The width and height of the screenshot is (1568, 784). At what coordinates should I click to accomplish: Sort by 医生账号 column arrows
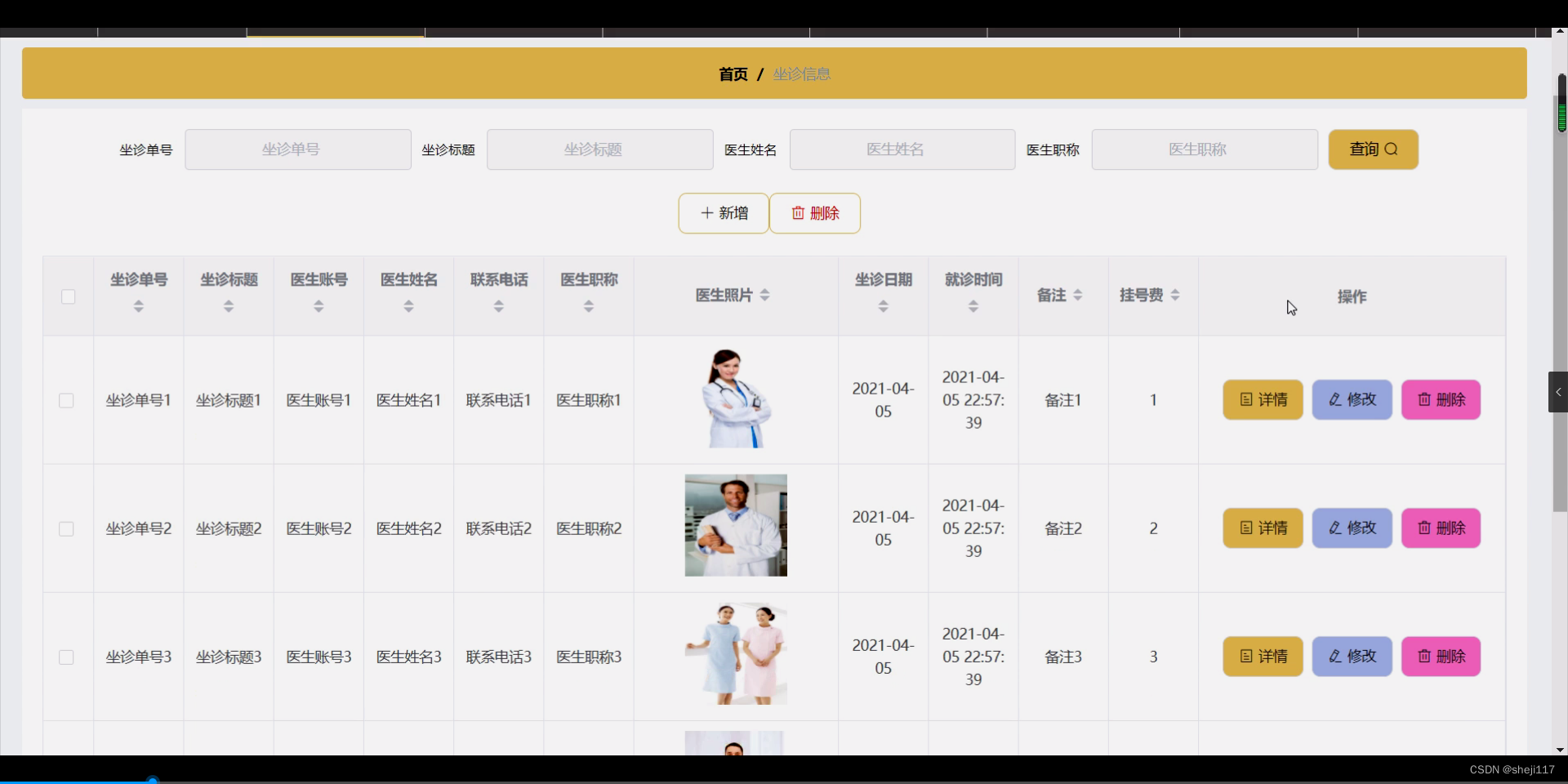[318, 306]
